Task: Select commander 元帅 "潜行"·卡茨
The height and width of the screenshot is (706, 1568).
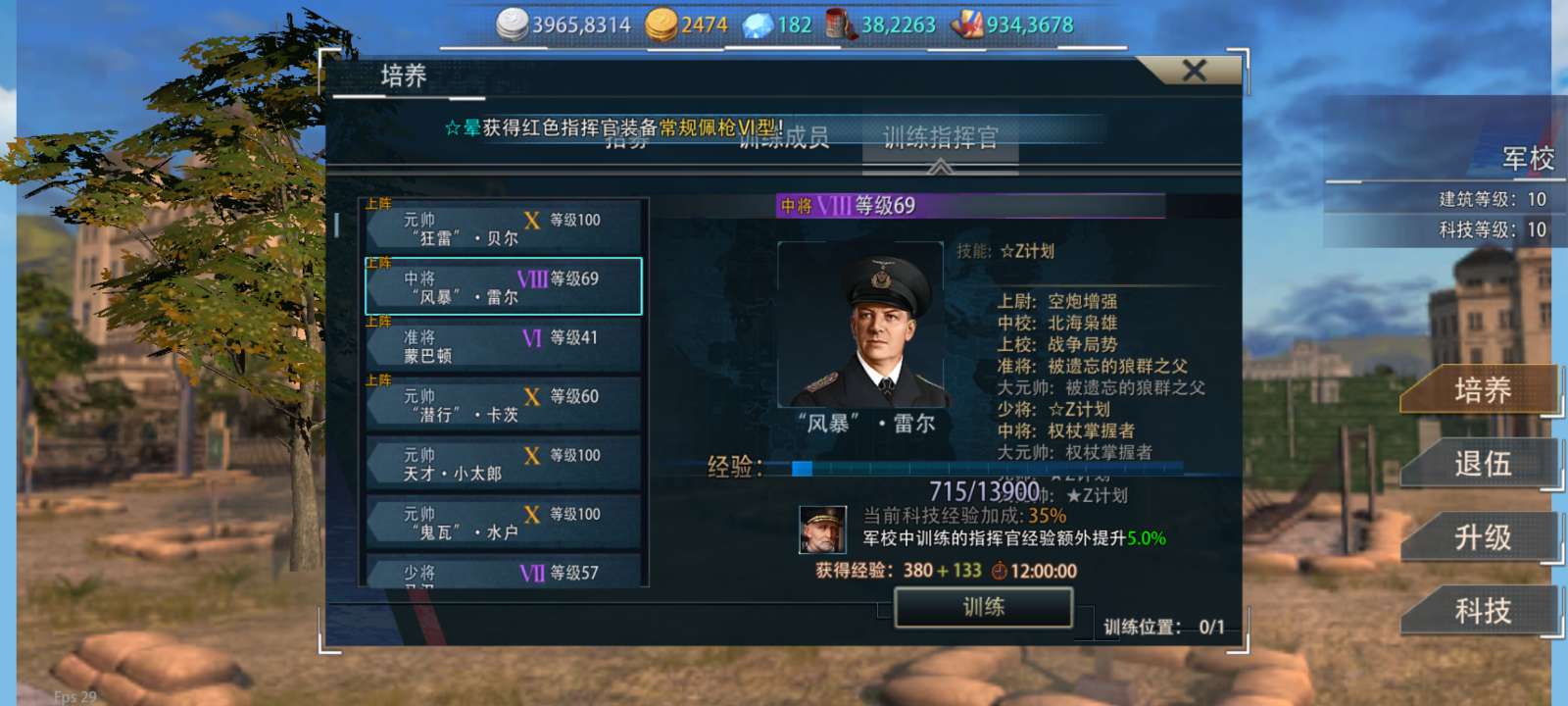Action: (504, 404)
